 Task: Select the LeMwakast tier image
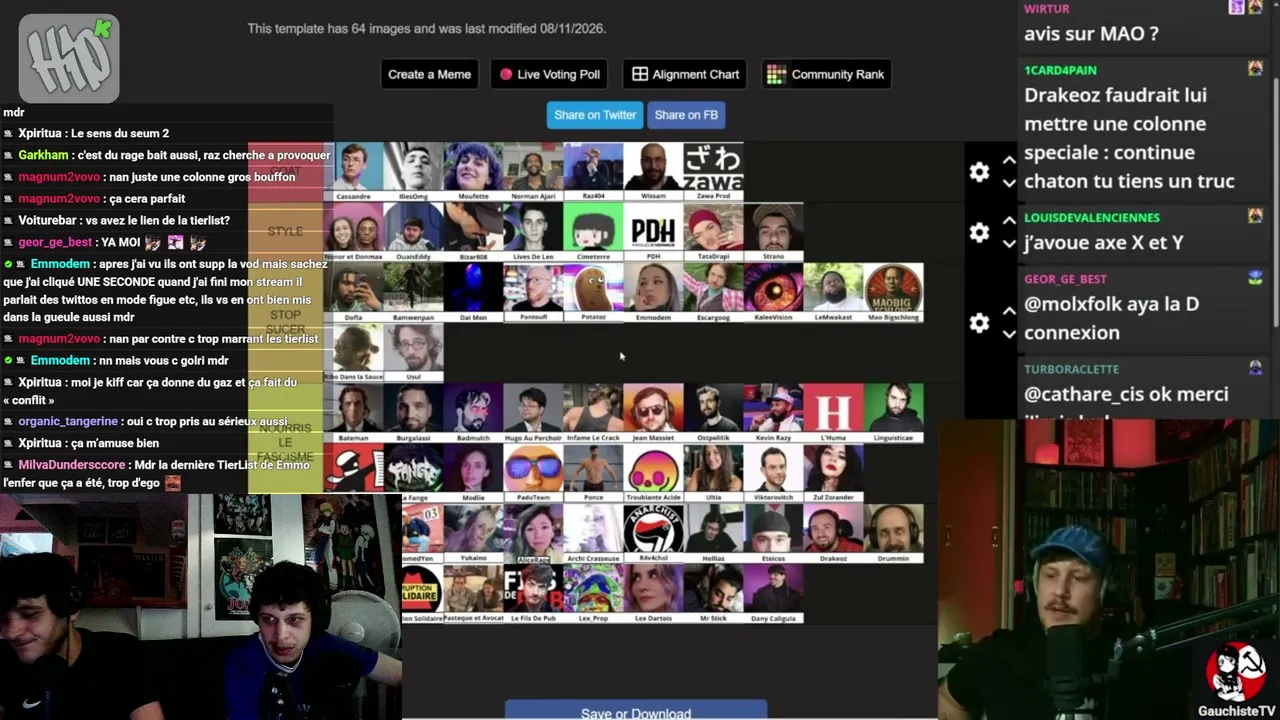coord(833,292)
